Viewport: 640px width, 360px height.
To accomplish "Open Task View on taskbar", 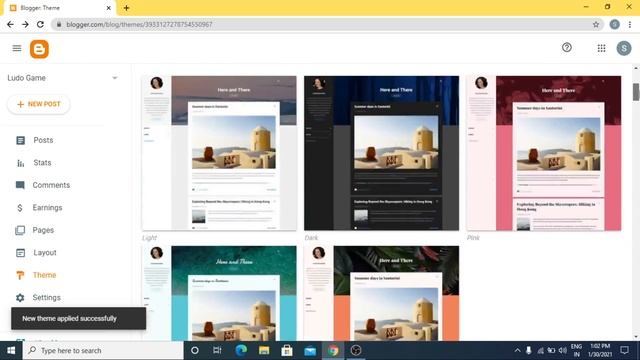I will tap(217, 351).
